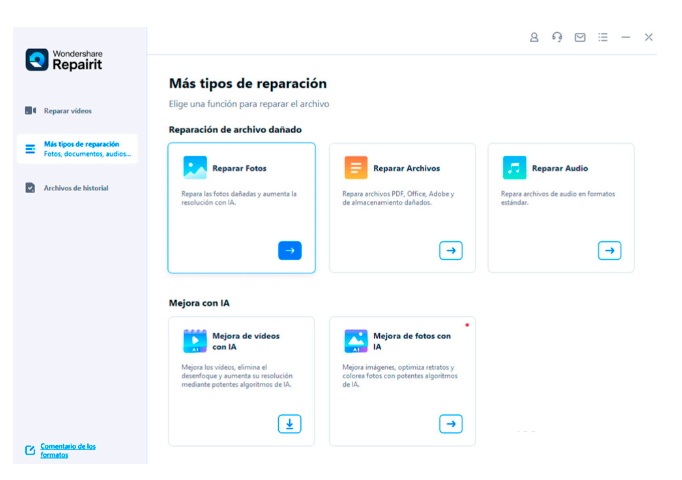Image resolution: width=682 pixels, height=480 pixels.
Task: Click the arrow button in Mejora de fotos
Action: 451,424
